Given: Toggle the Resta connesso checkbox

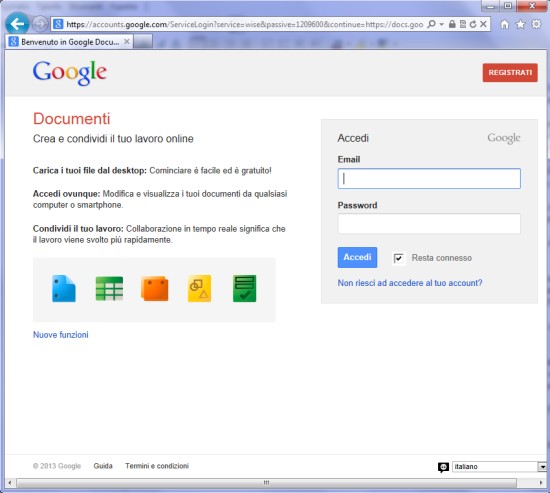Looking at the screenshot, I should tap(398, 258).
